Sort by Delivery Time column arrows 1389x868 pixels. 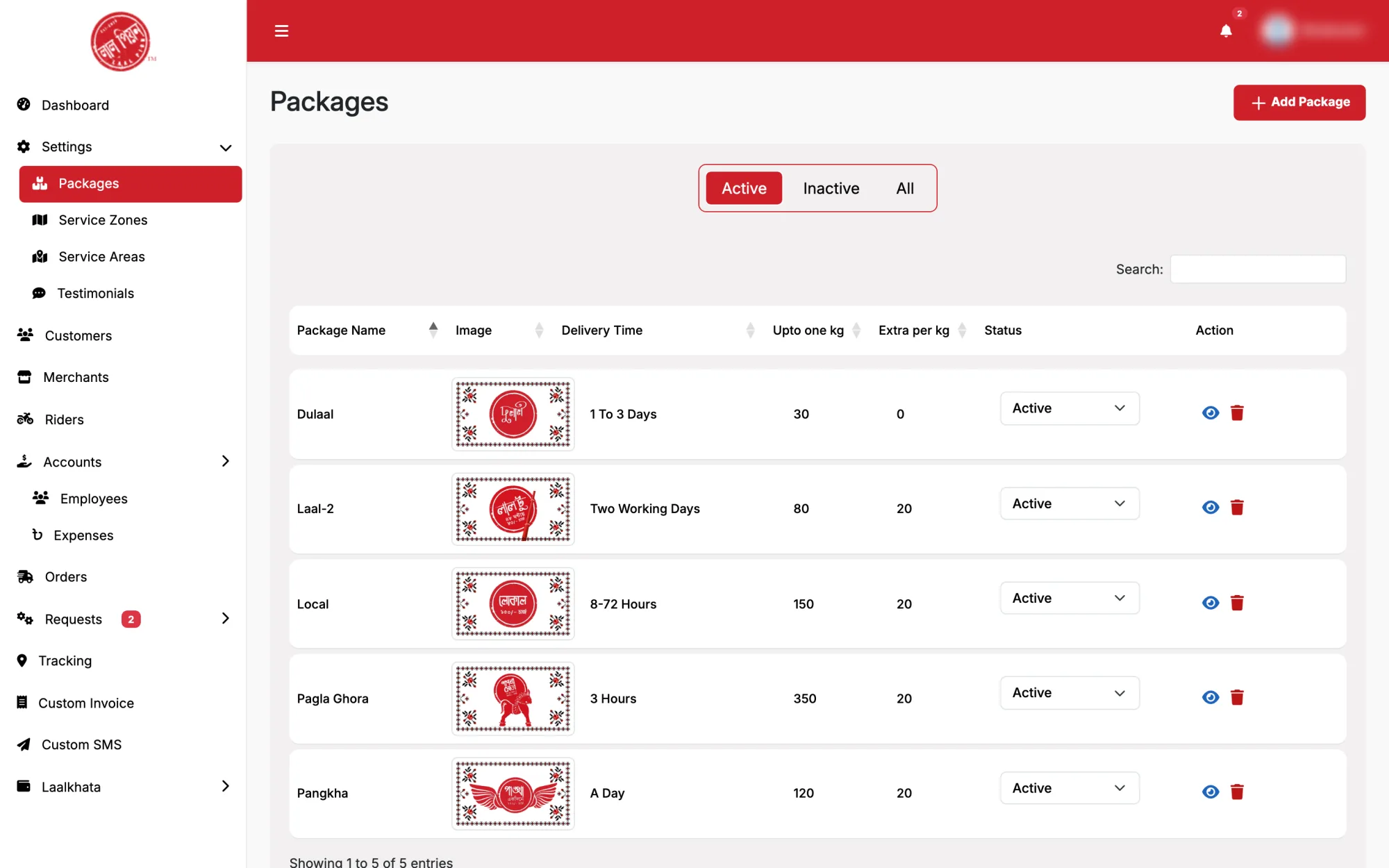(x=750, y=331)
